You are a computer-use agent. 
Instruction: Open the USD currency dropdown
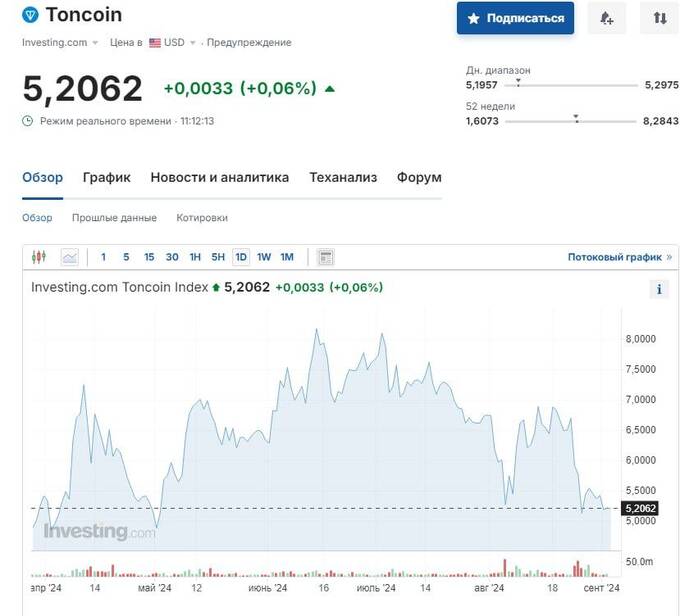point(173,43)
